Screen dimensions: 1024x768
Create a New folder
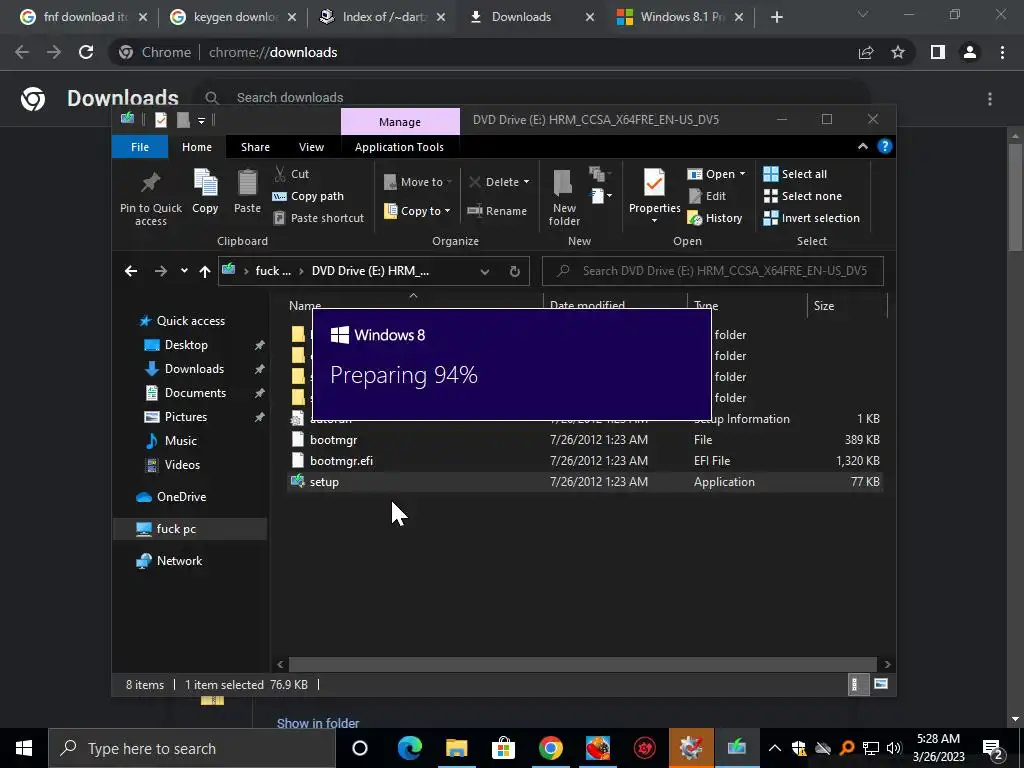tap(564, 198)
